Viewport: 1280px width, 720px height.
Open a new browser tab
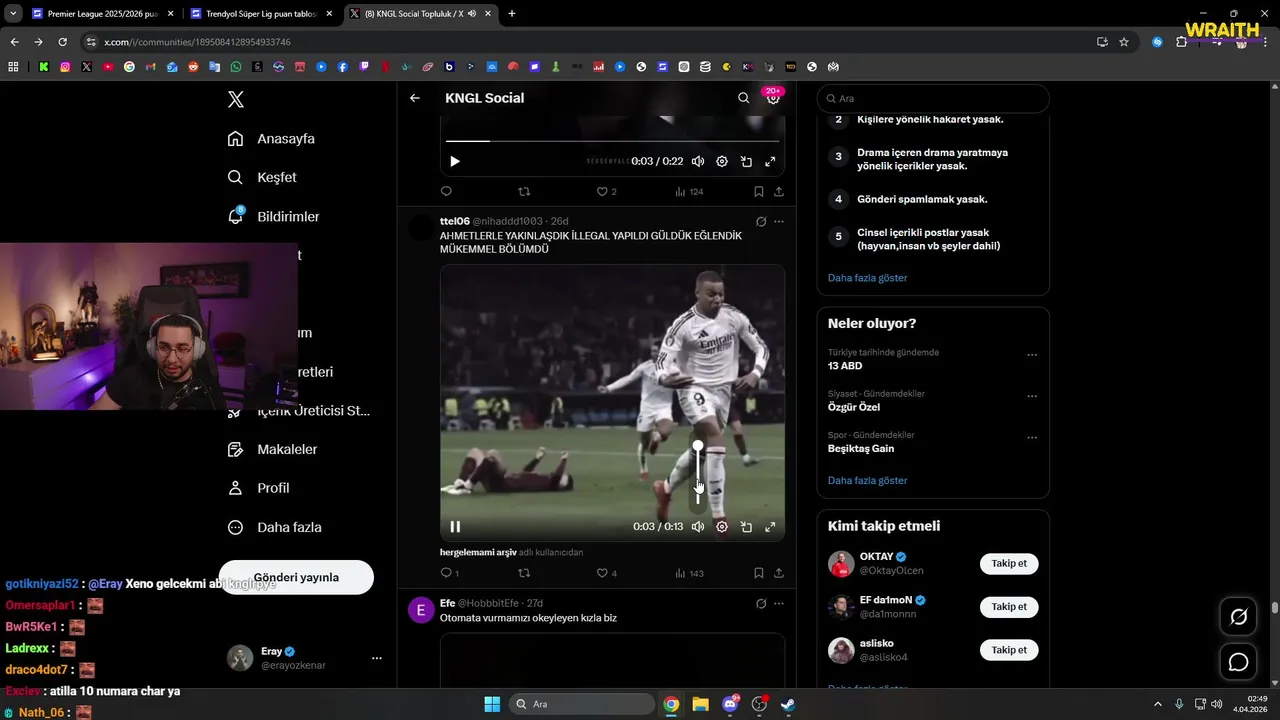coord(512,14)
